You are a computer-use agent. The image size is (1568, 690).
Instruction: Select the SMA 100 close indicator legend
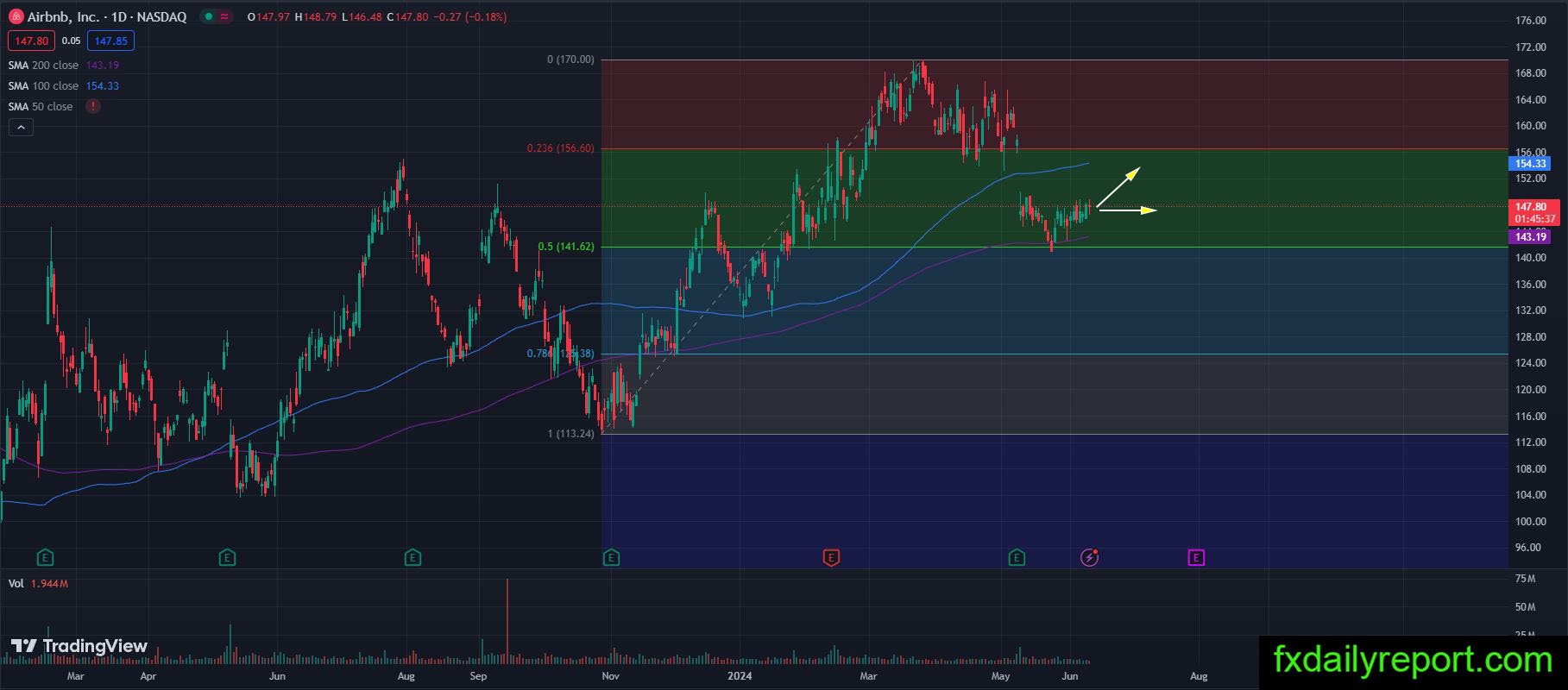click(x=43, y=86)
